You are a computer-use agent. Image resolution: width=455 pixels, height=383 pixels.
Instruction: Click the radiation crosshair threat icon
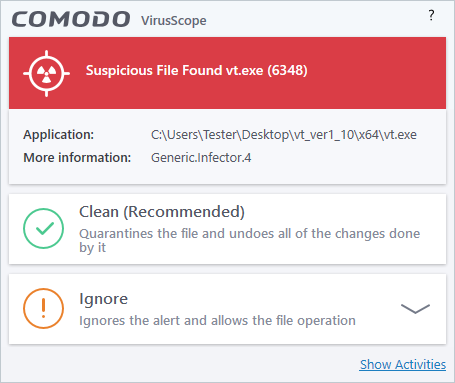(x=46, y=73)
